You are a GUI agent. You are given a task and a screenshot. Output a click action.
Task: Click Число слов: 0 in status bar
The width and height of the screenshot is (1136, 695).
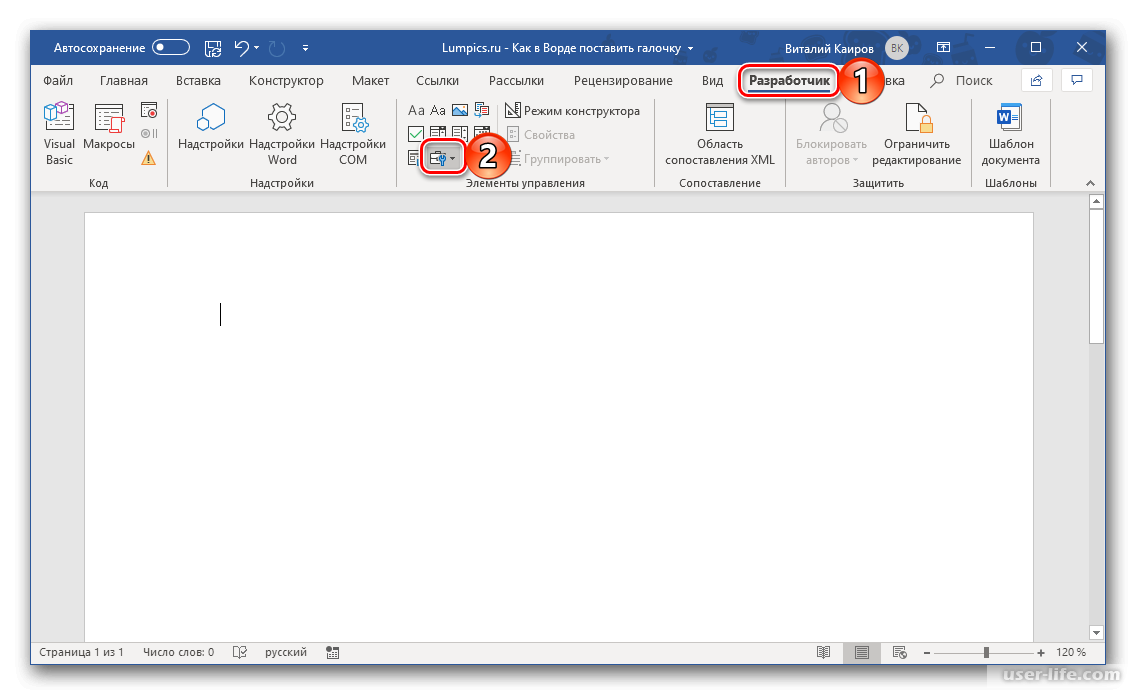(x=178, y=652)
